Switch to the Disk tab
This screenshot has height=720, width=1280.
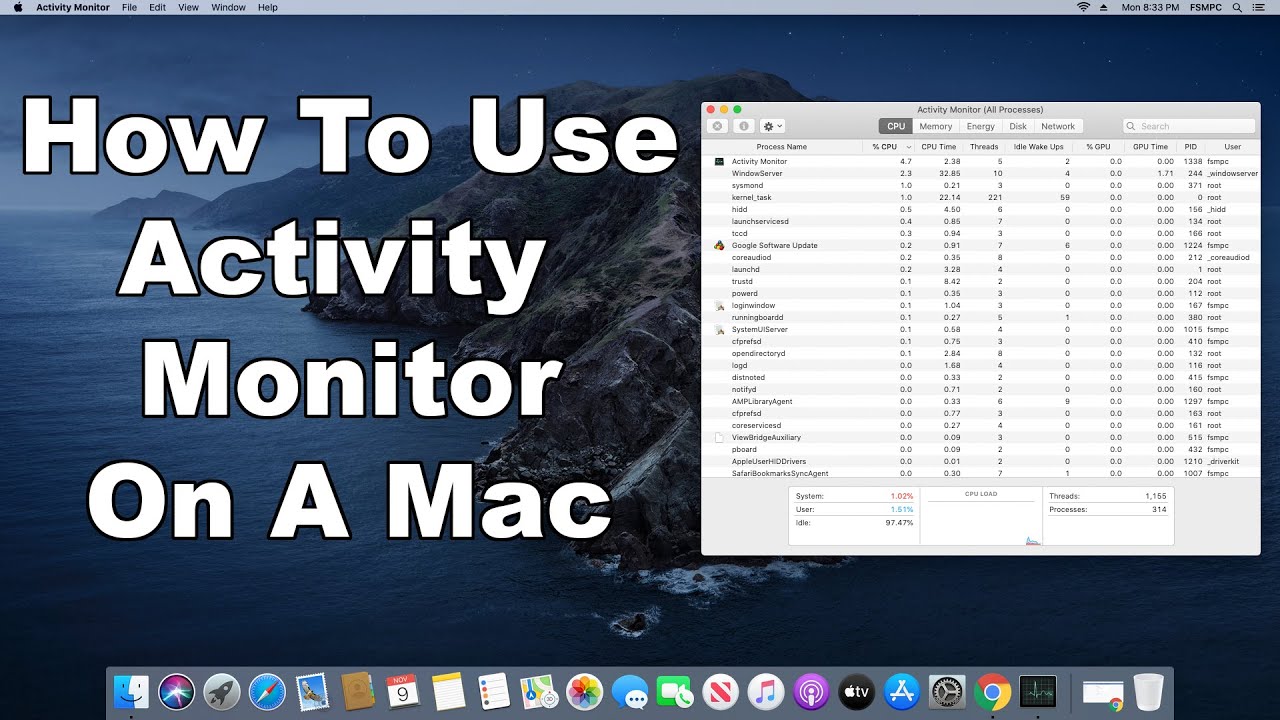(1018, 126)
